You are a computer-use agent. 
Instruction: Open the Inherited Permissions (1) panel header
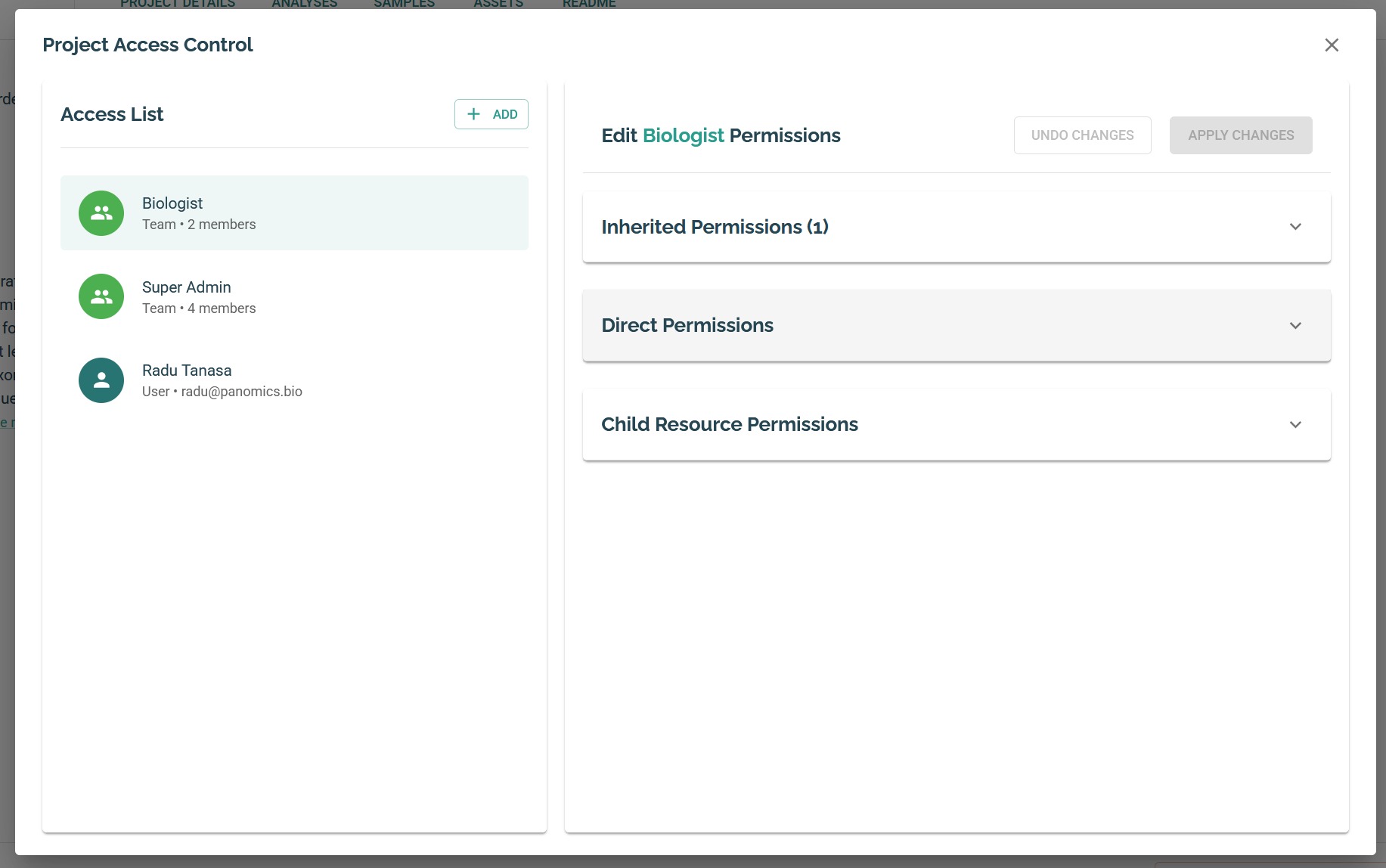pyautogui.click(x=957, y=227)
